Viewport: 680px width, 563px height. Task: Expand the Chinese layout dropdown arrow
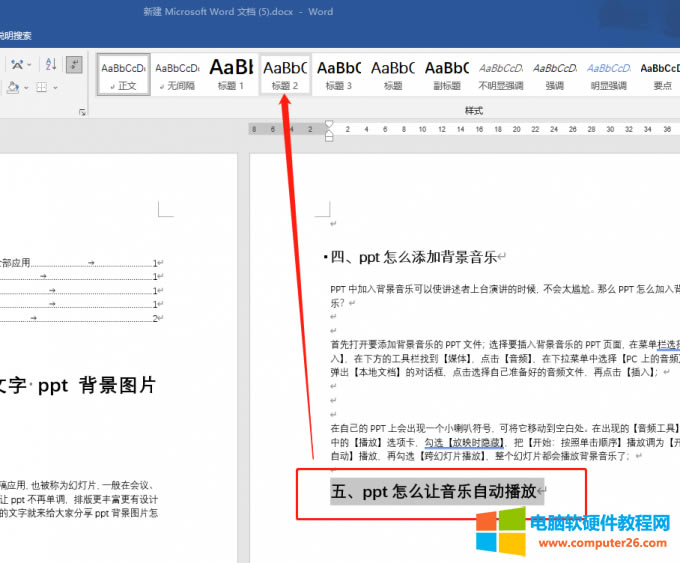click(29, 65)
